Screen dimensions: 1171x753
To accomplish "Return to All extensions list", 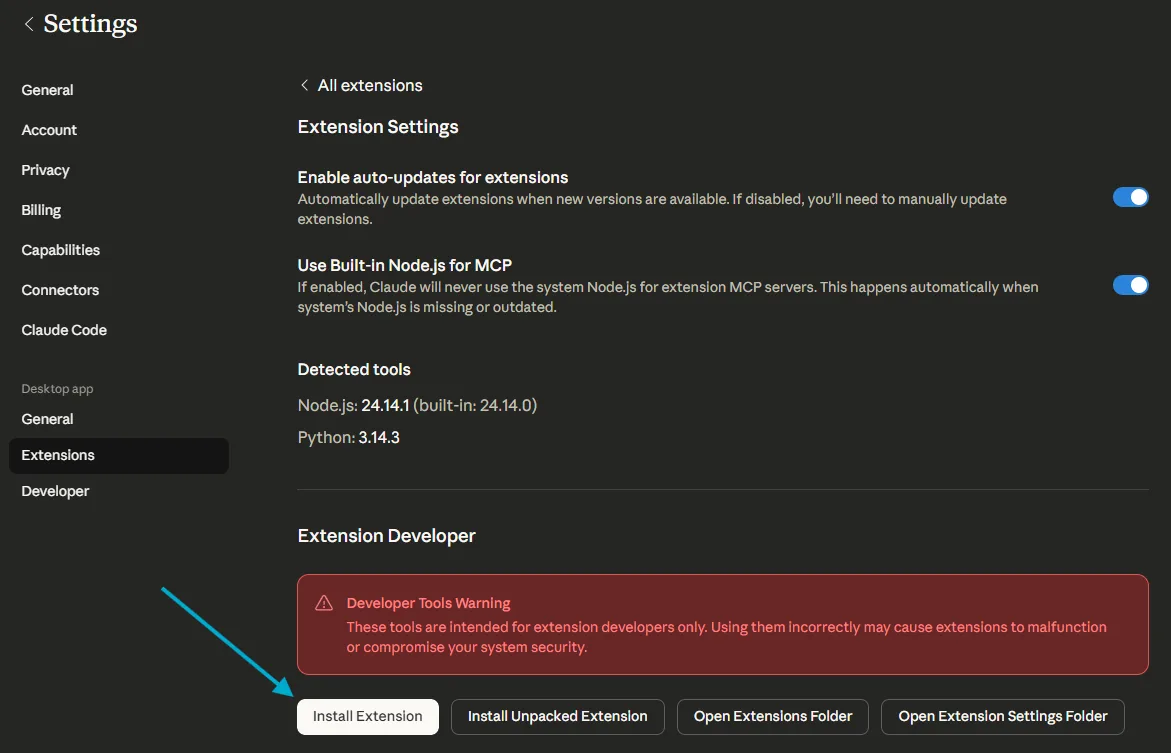I will point(368,85).
